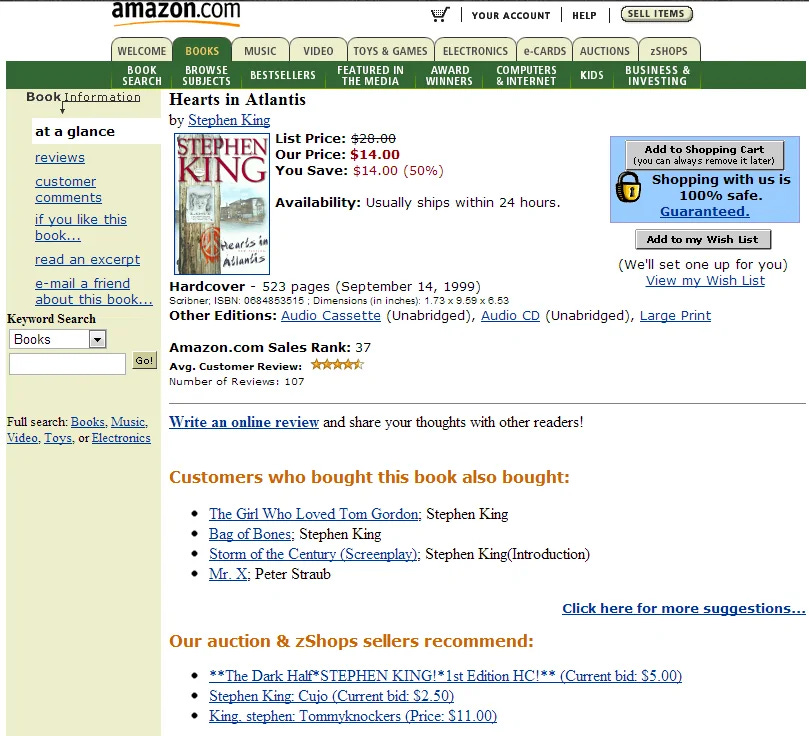Open the Audio Cassette edition link
This screenshot has height=736, width=809.
[x=331, y=316]
